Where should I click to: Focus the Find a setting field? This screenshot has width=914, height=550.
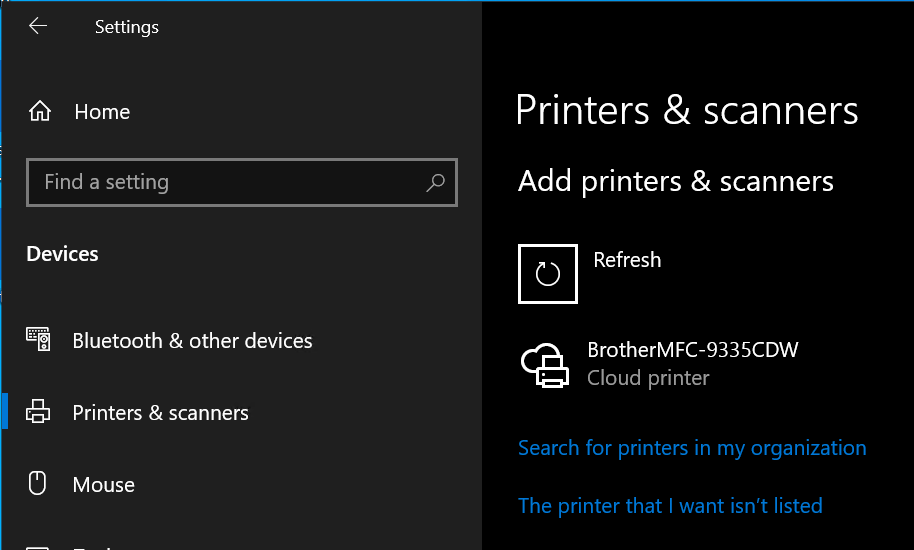pos(230,183)
